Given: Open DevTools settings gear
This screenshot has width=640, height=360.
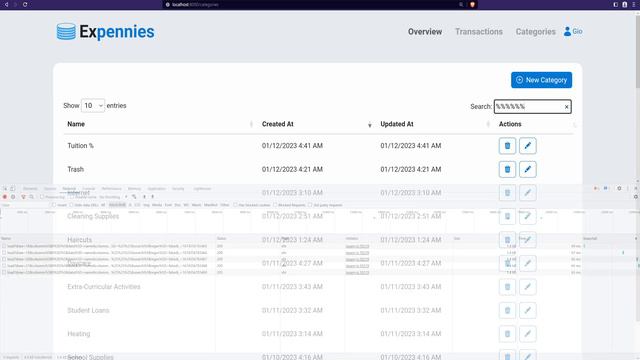Looking at the screenshot, I should coord(619,188).
